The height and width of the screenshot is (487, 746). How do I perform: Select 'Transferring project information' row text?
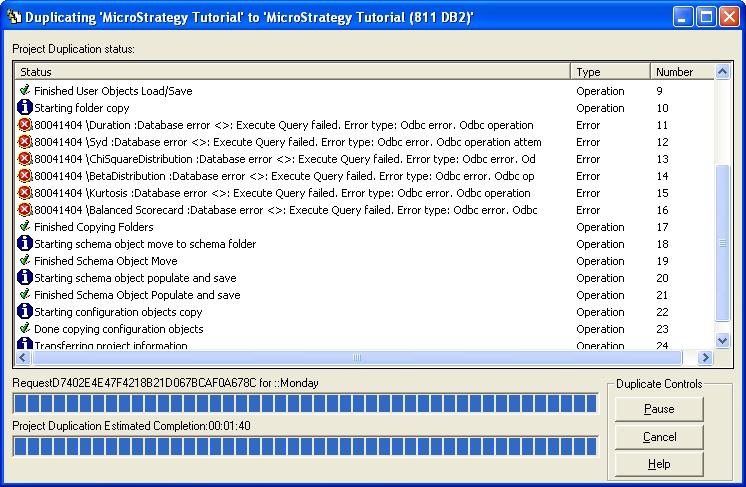(x=111, y=345)
